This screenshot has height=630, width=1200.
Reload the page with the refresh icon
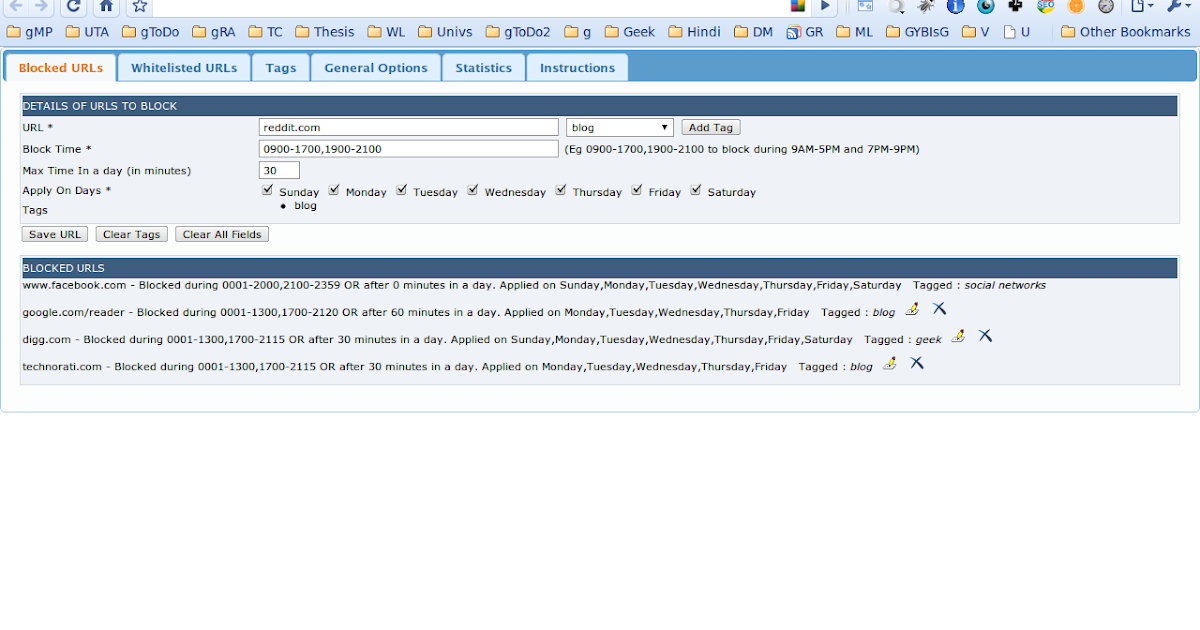[x=73, y=6]
